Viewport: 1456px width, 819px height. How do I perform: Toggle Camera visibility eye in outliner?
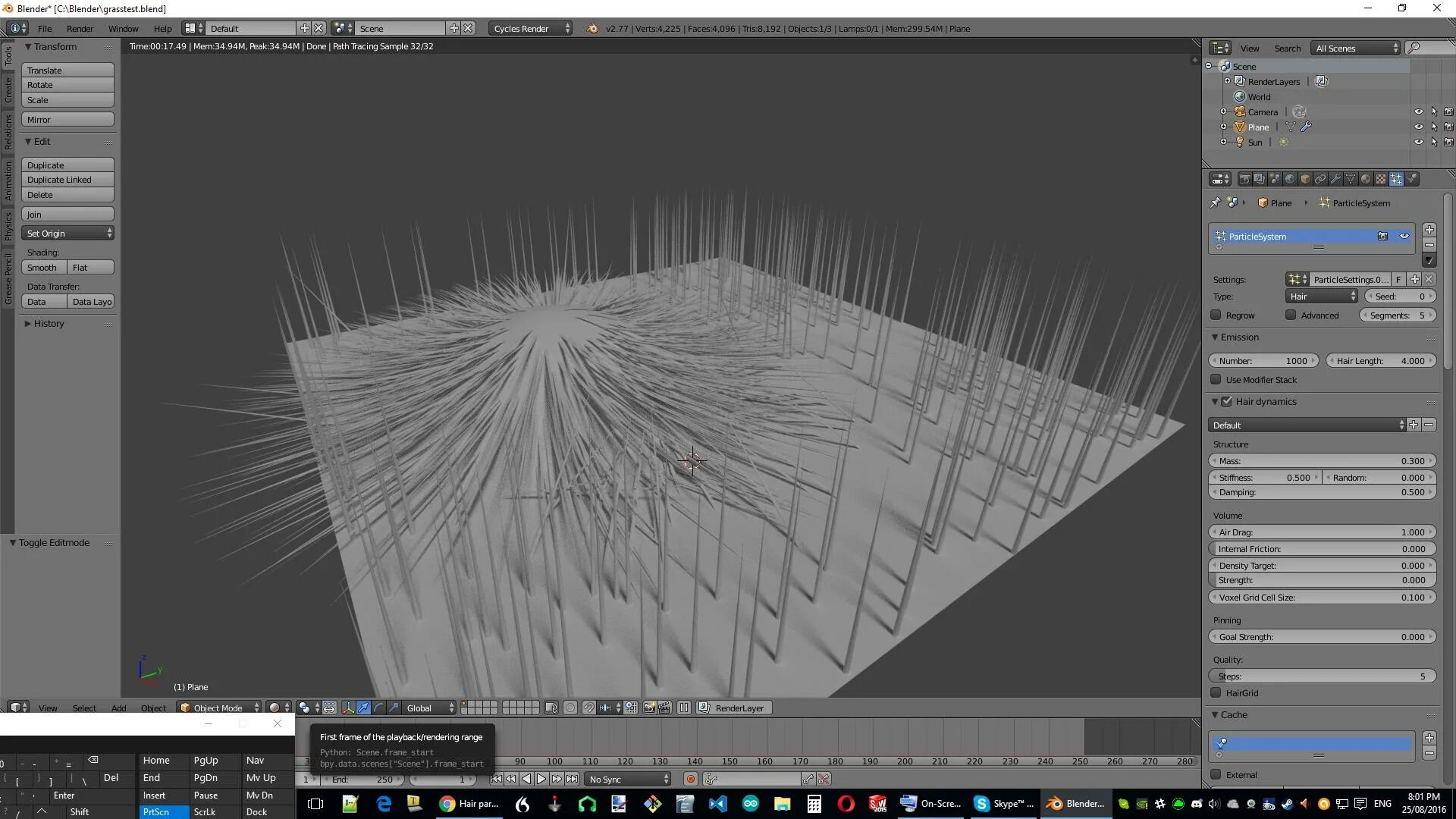point(1418,111)
